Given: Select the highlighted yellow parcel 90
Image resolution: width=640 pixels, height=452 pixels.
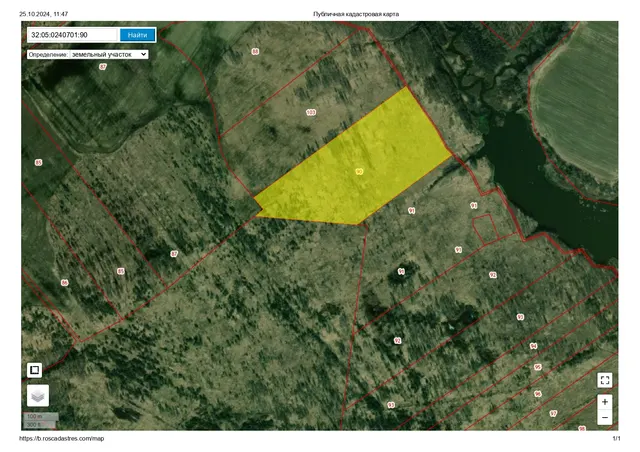Looking at the screenshot, I should (359, 171).
